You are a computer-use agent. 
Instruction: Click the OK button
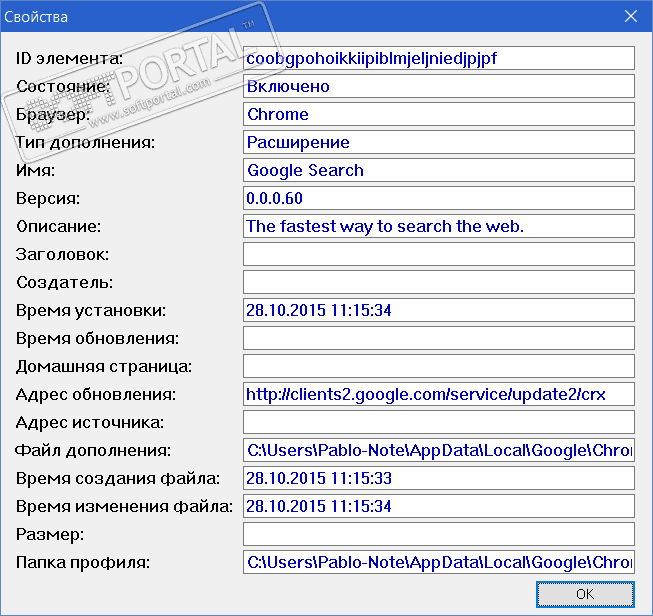[585, 594]
